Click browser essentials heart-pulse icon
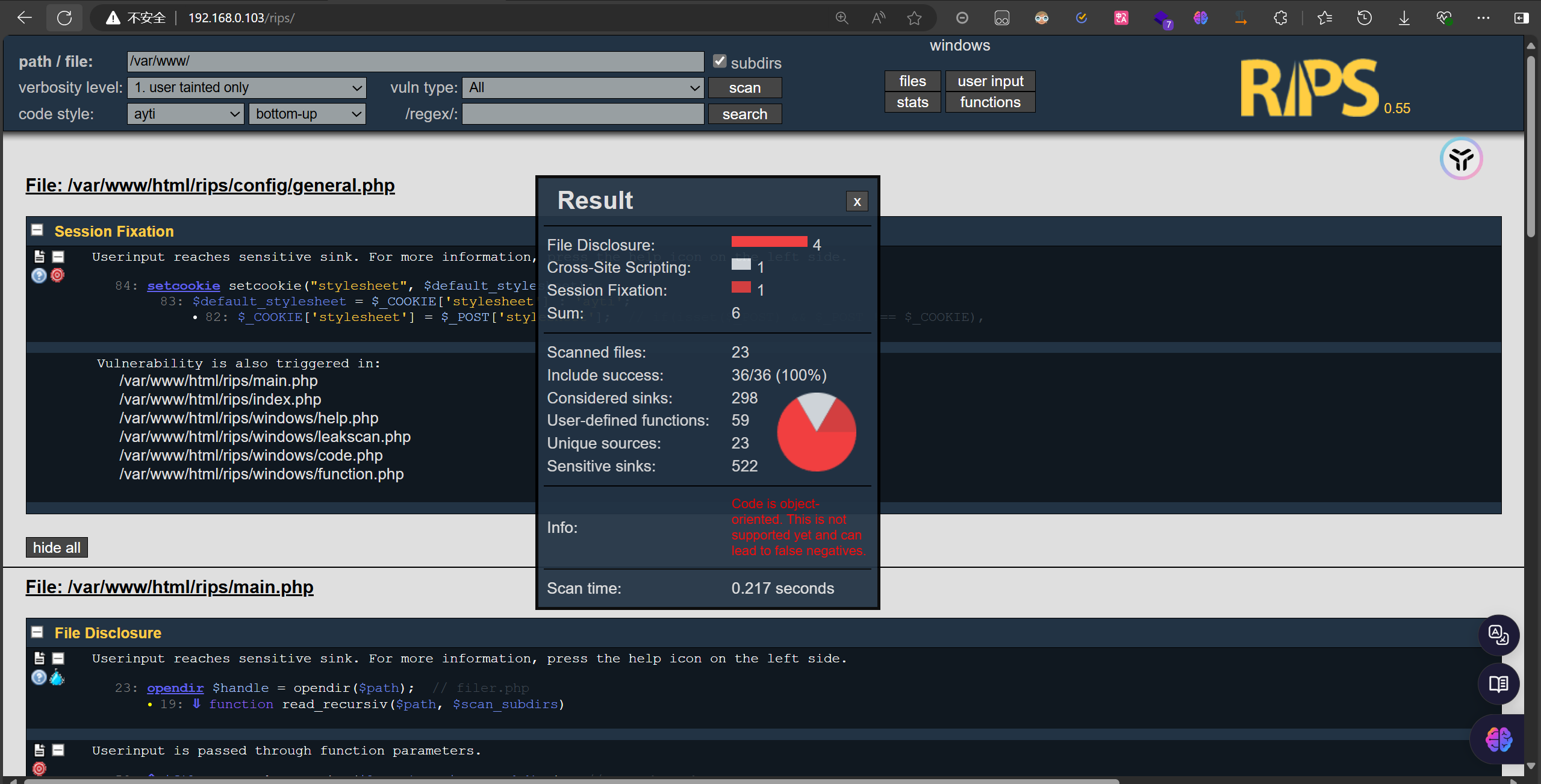 click(1444, 18)
